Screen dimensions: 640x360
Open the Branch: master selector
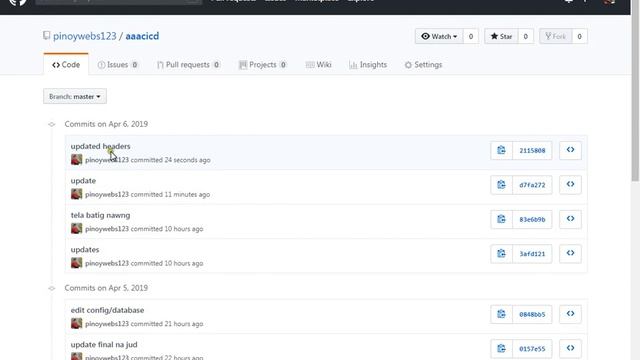pos(75,96)
